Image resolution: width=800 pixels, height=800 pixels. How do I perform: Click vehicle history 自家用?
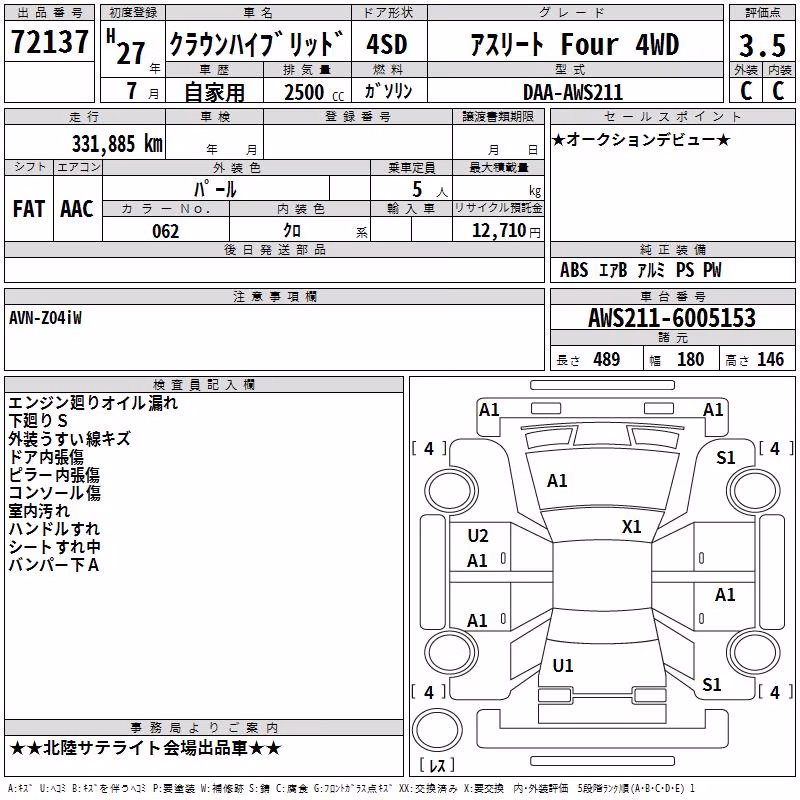[214, 92]
